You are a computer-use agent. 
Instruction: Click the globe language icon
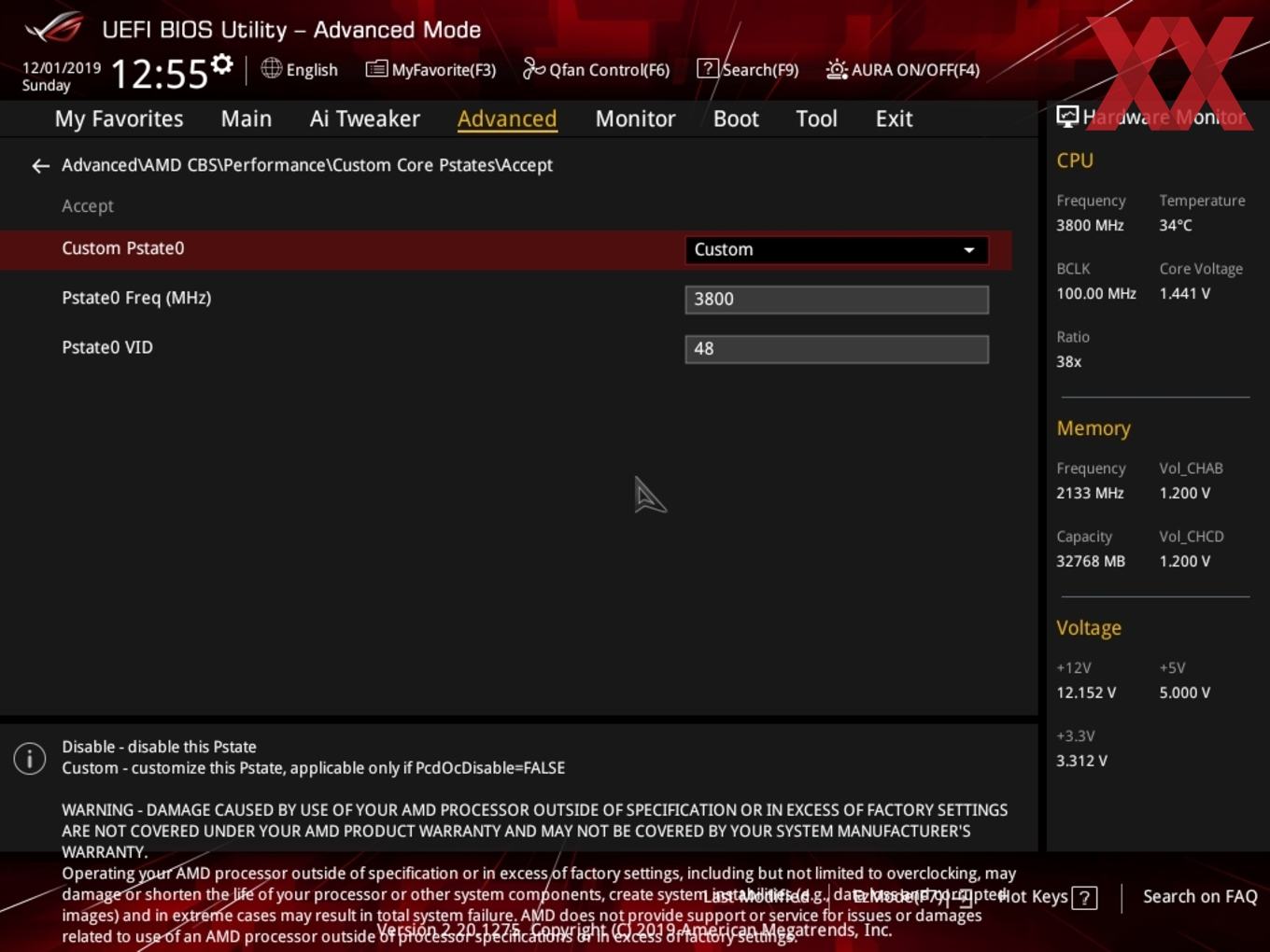(271, 68)
